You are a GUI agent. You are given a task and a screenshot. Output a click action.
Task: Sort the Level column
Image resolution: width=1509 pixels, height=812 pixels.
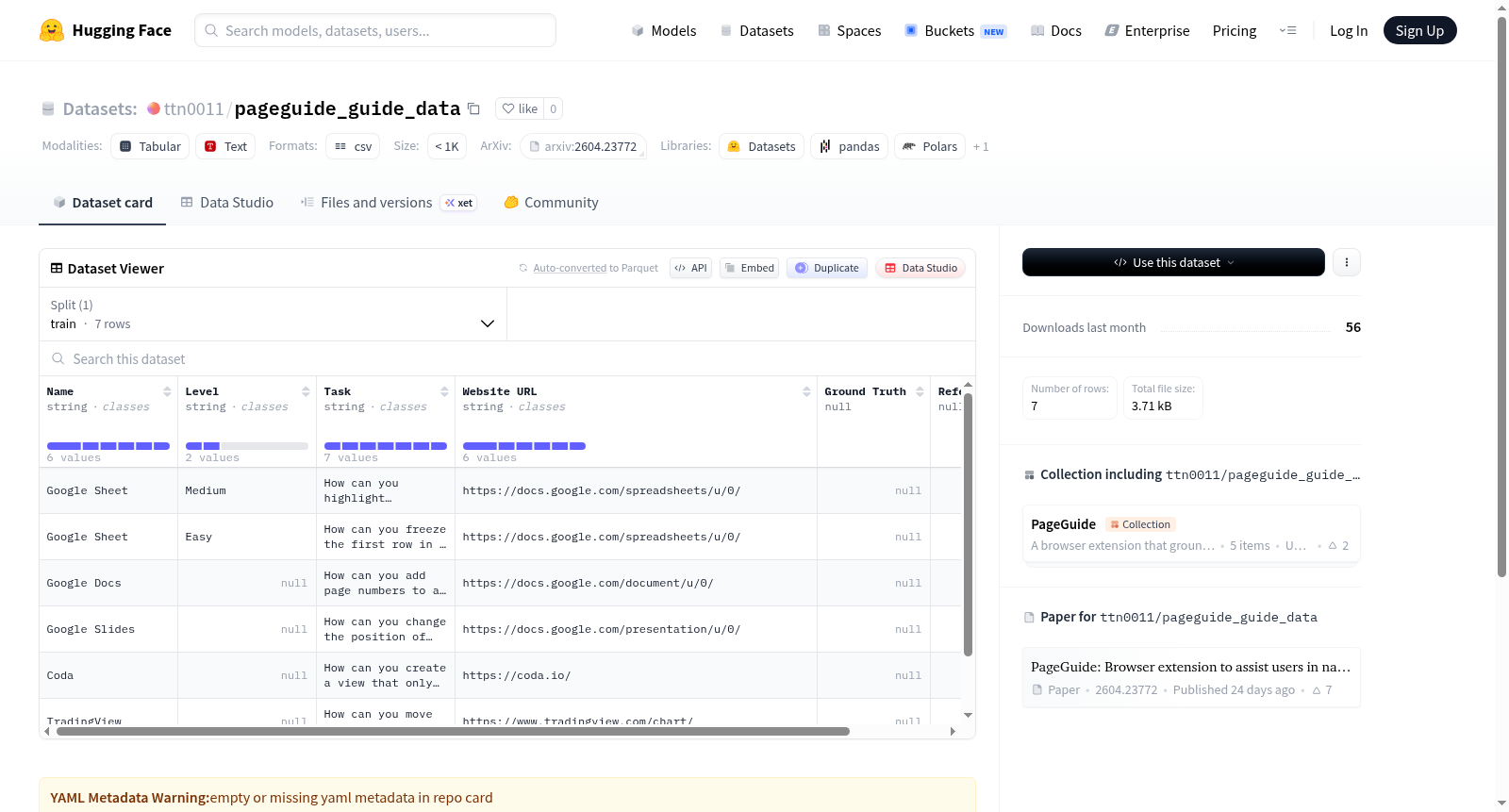pyautogui.click(x=306, y=391)
